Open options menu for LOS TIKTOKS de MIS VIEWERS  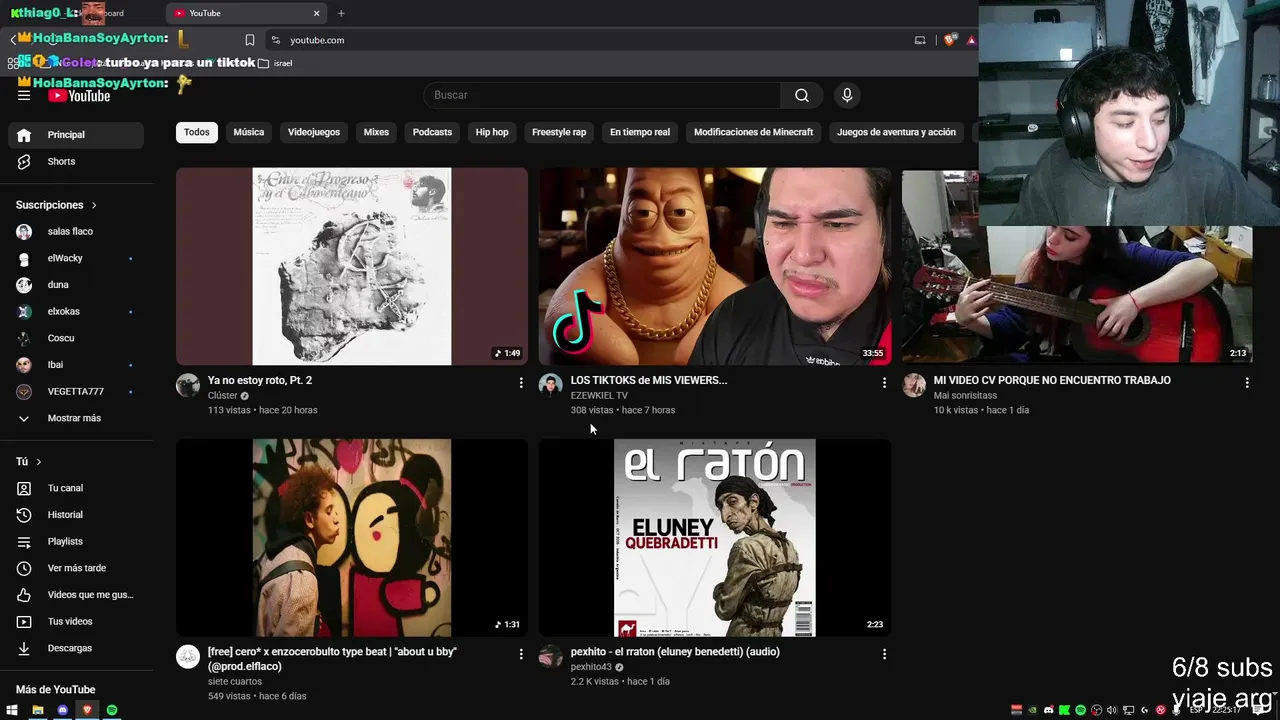pyautogui.click(x=884, y=382)
